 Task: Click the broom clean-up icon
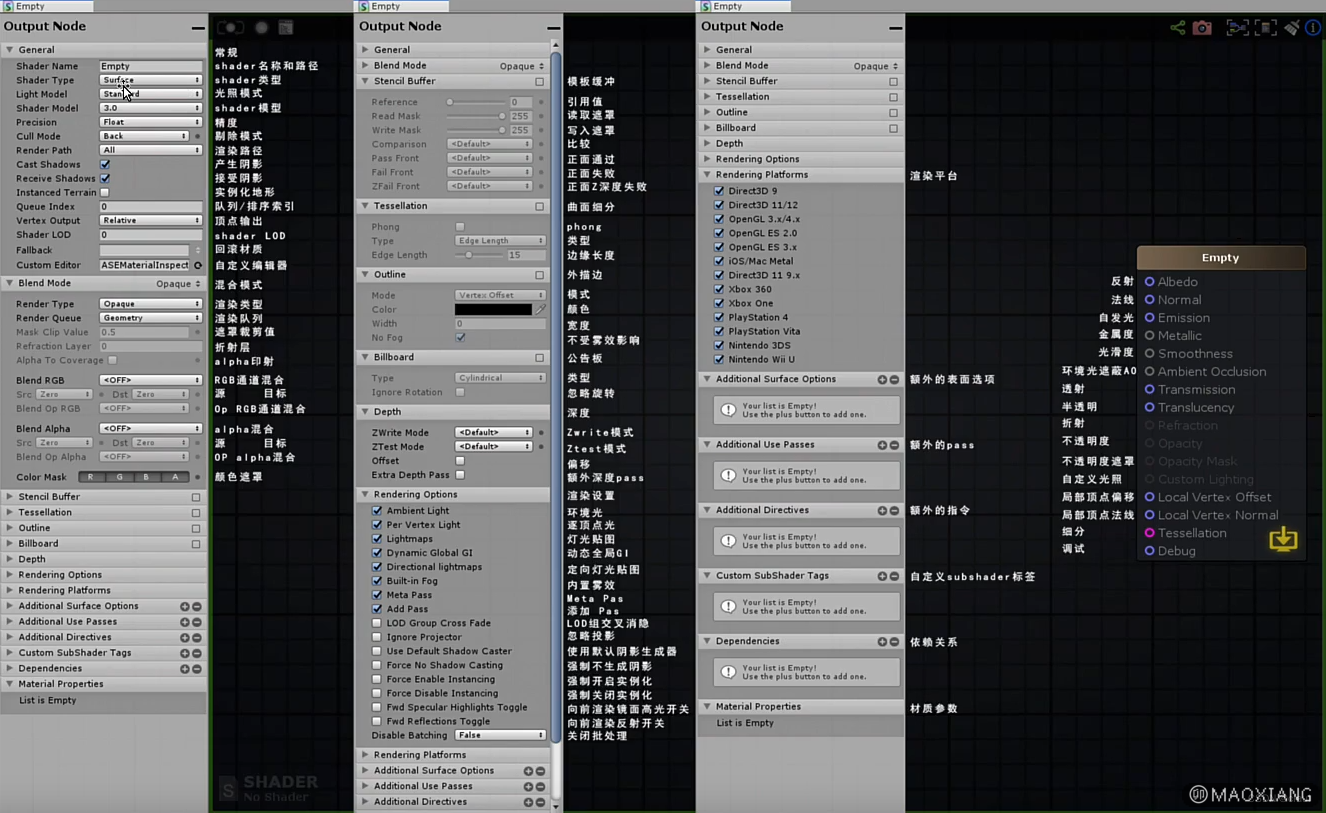(1292, 28)
